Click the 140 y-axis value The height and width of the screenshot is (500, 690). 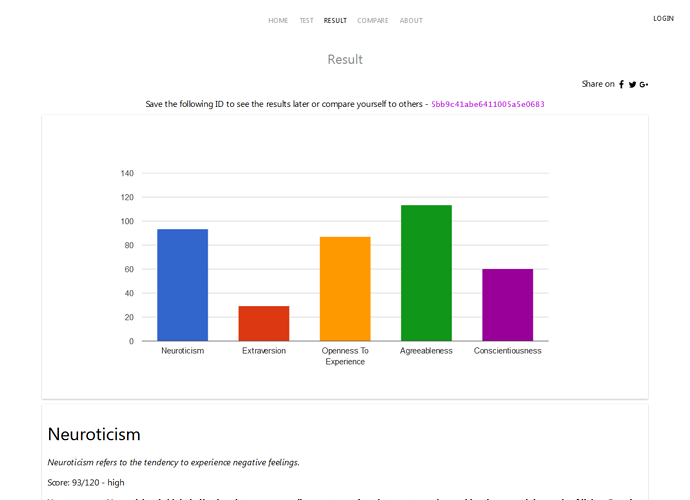coord(127,173)
